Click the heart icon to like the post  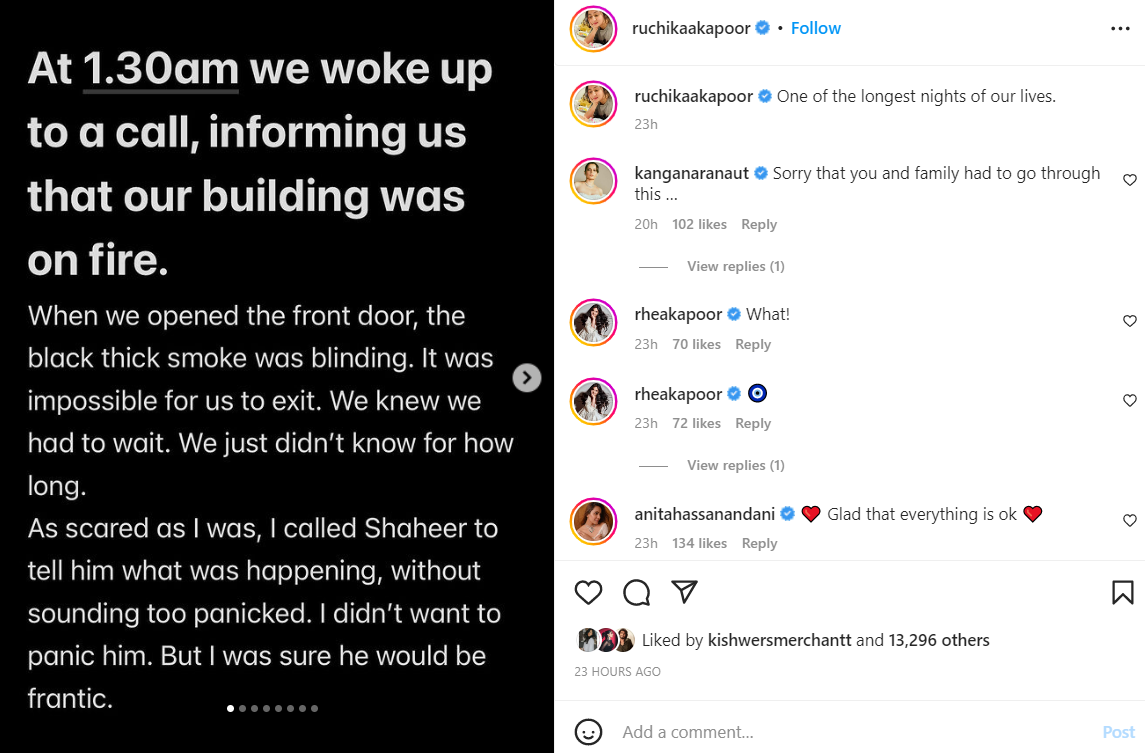(x=588, y=593)
